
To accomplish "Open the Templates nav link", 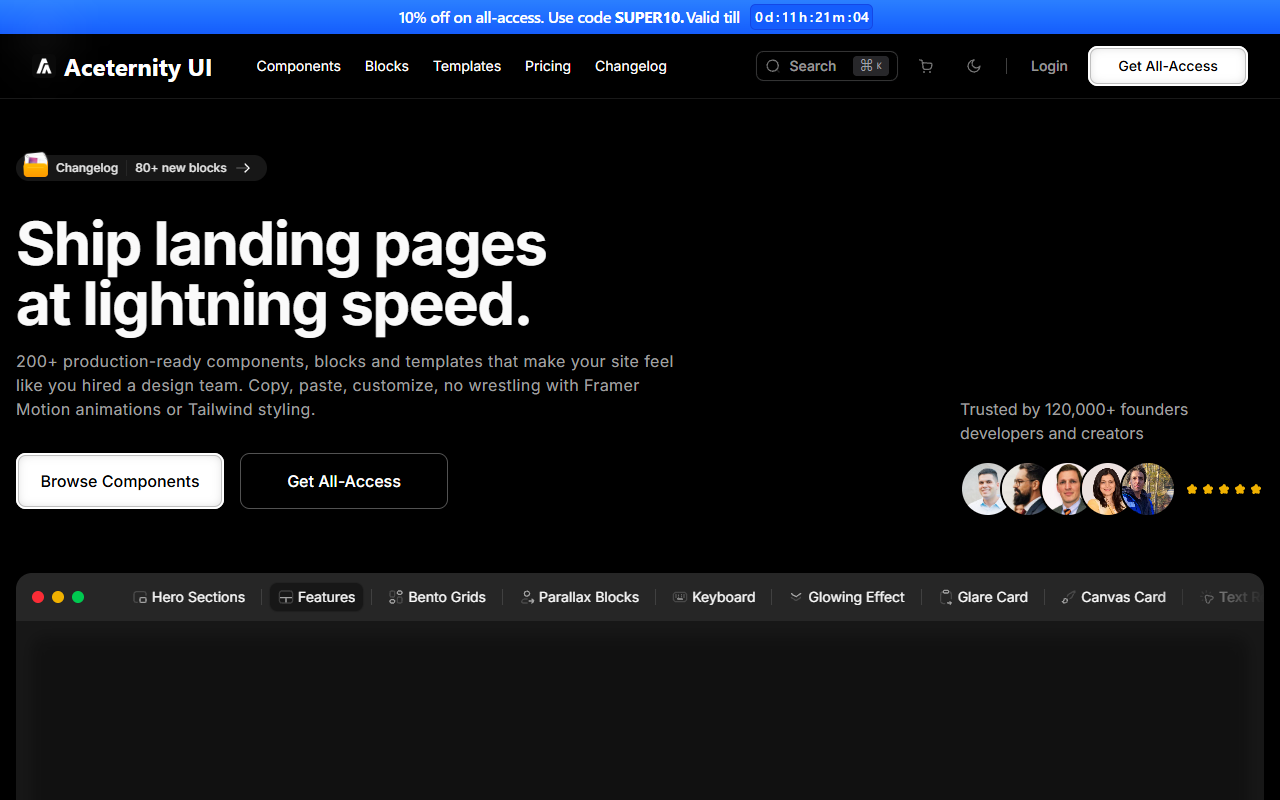I will [x=466, y=66].
